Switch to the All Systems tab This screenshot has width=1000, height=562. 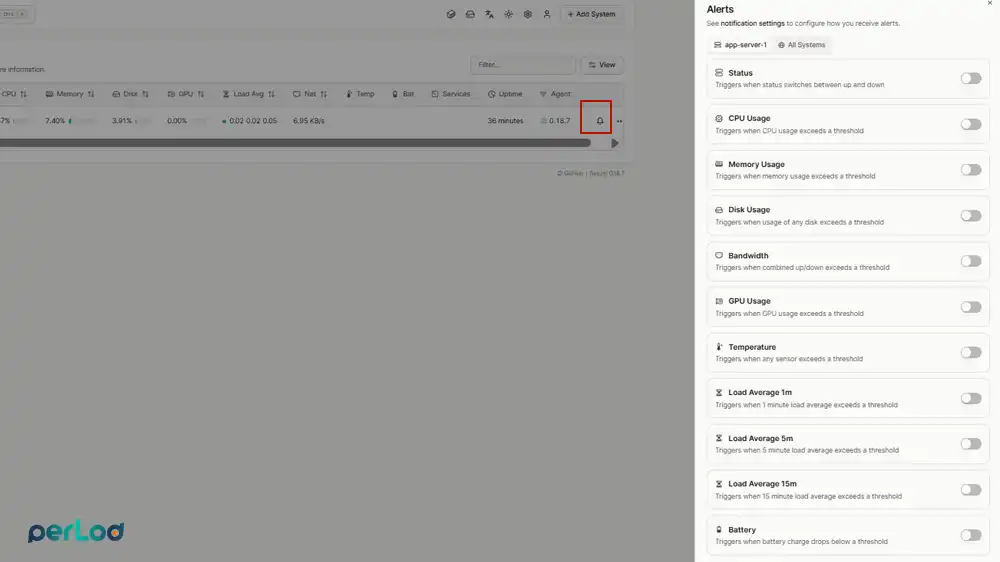tap(802, 45)
